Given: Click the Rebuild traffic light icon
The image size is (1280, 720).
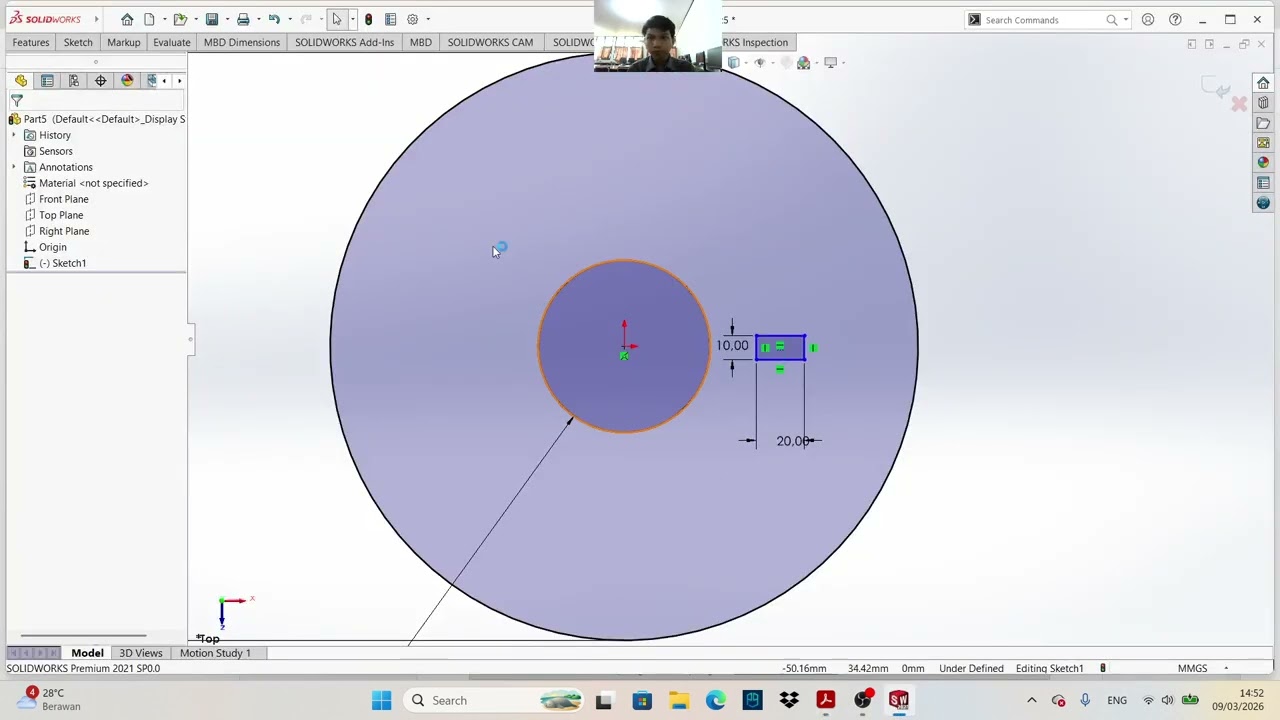Looking at the screenshot, I should 368,19.
